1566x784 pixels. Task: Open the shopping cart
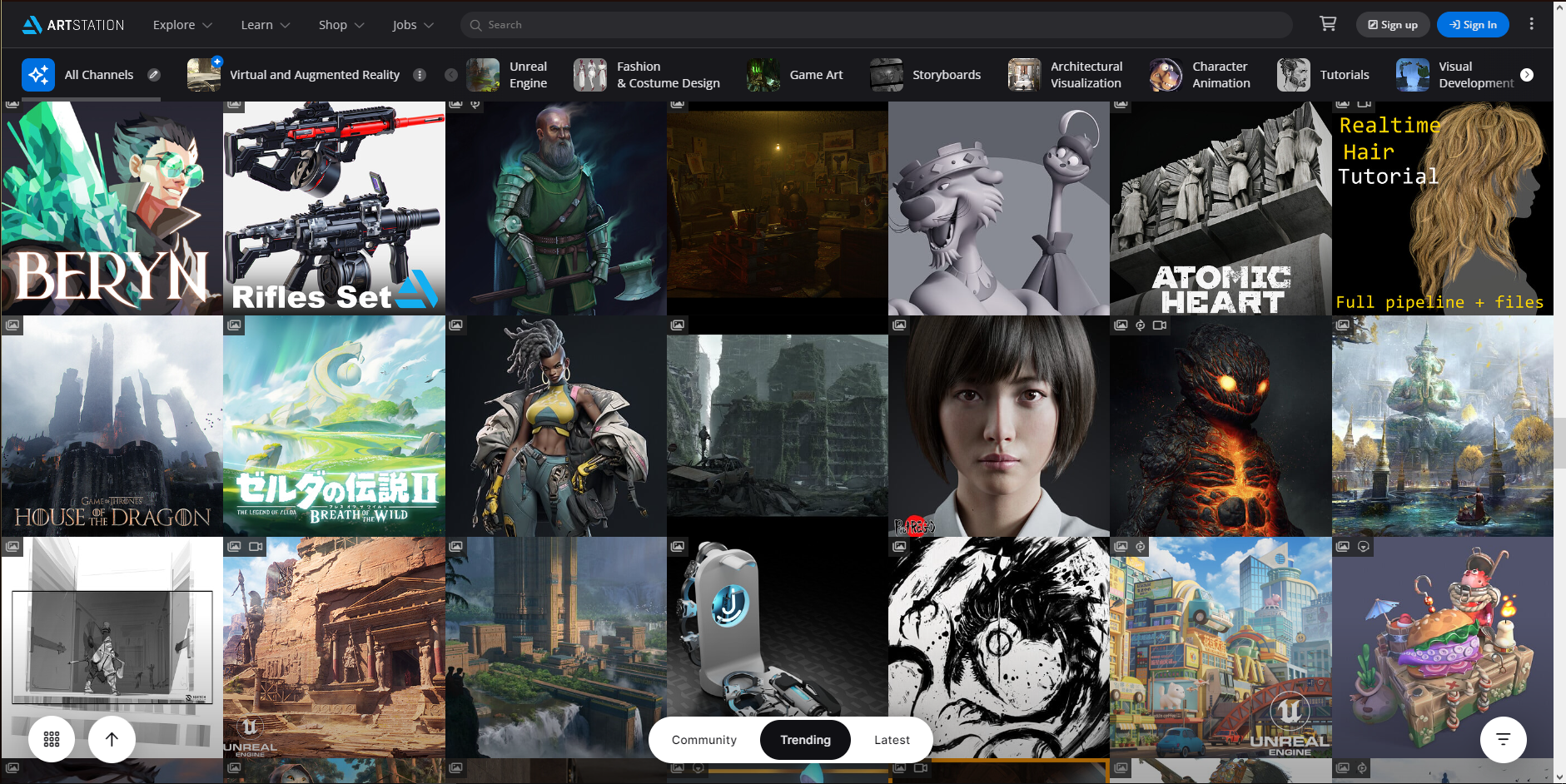coord(1328,24)
